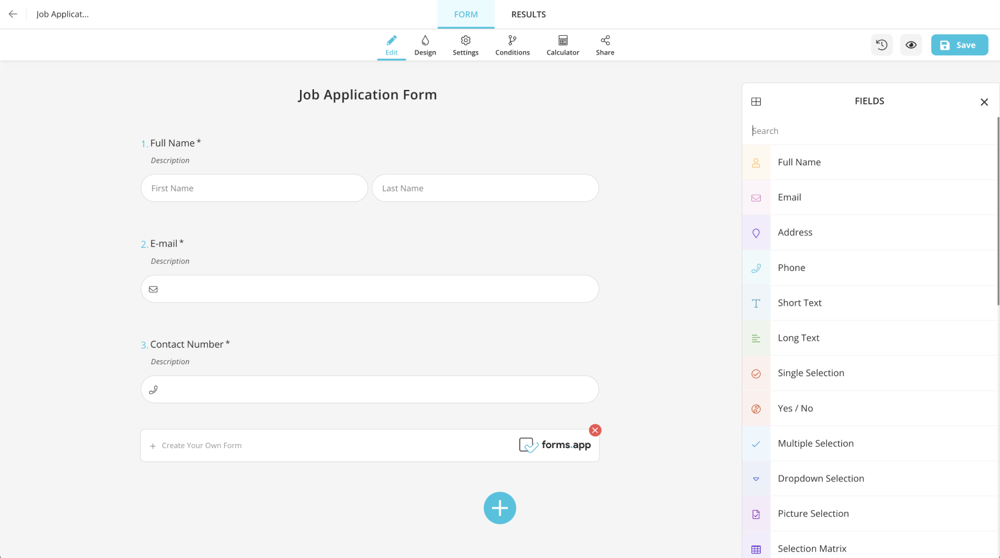This screenshot has height=558, width=1000.
Task: Click the First Name input field
Action: [x=254, y=188]
